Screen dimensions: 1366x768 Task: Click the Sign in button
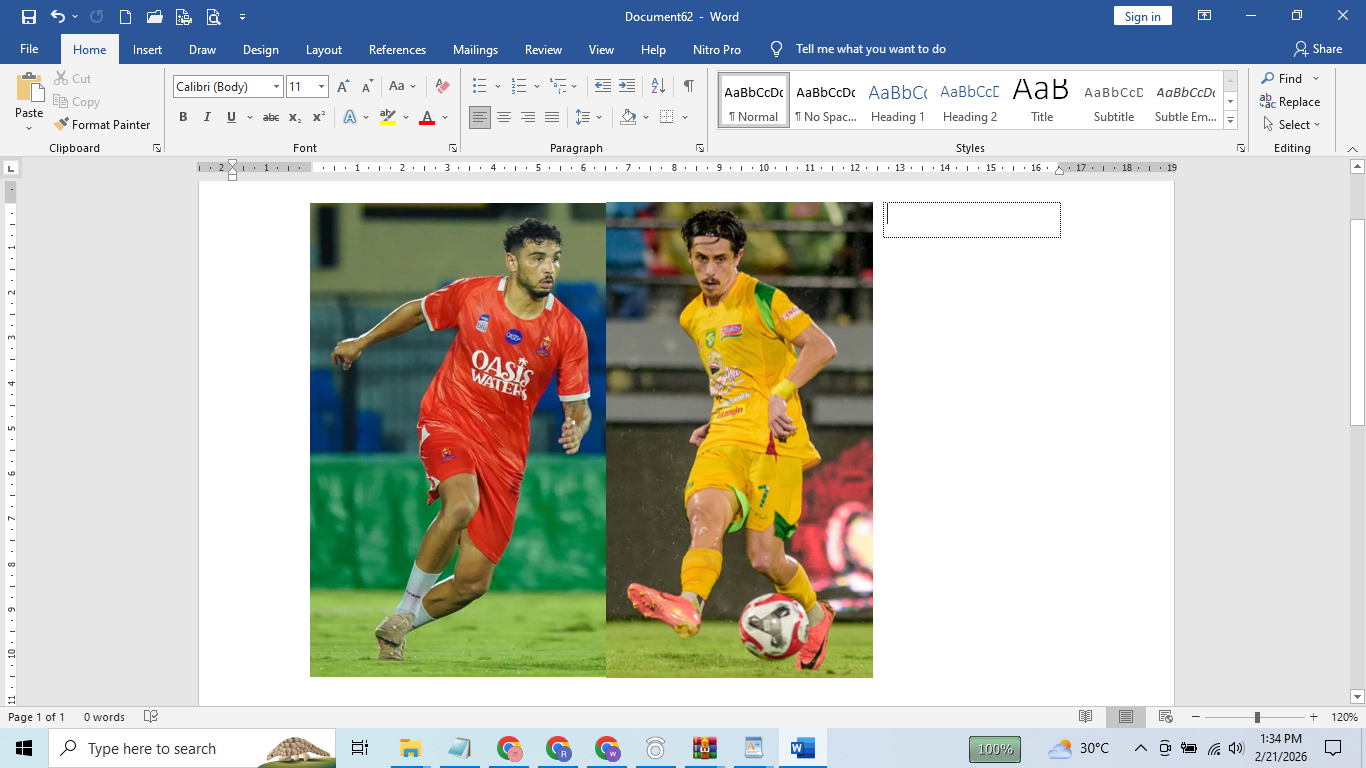[x=1142, y=17]
